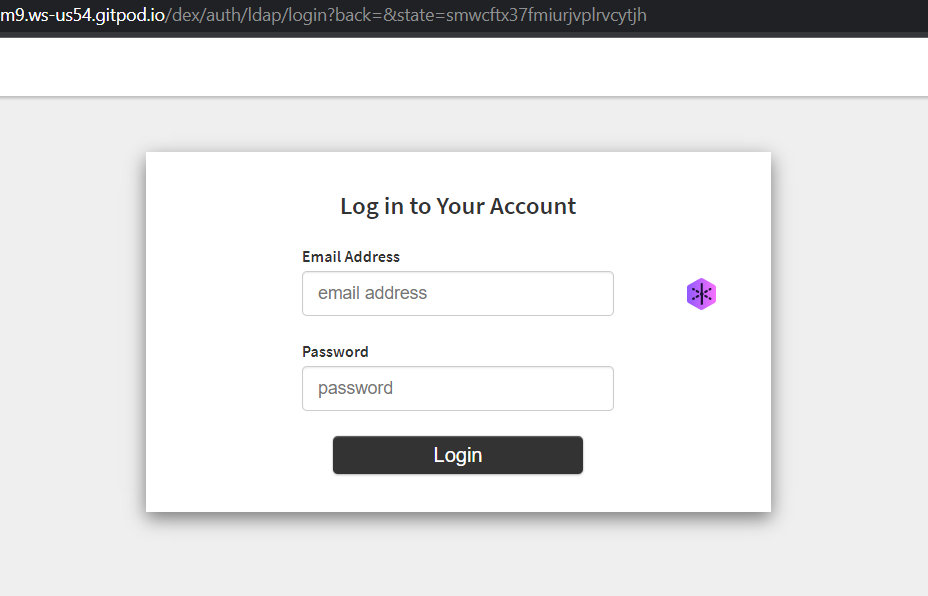The height and width of the screenshot is (596, 928).
Task: Click the gitpod.io domain in the URL
Action: coord(128,15)
